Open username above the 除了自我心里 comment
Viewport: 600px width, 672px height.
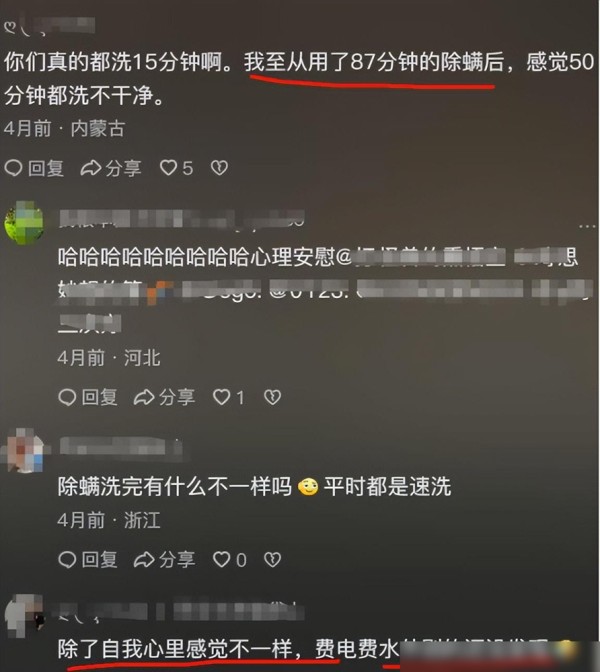(176, 612)
